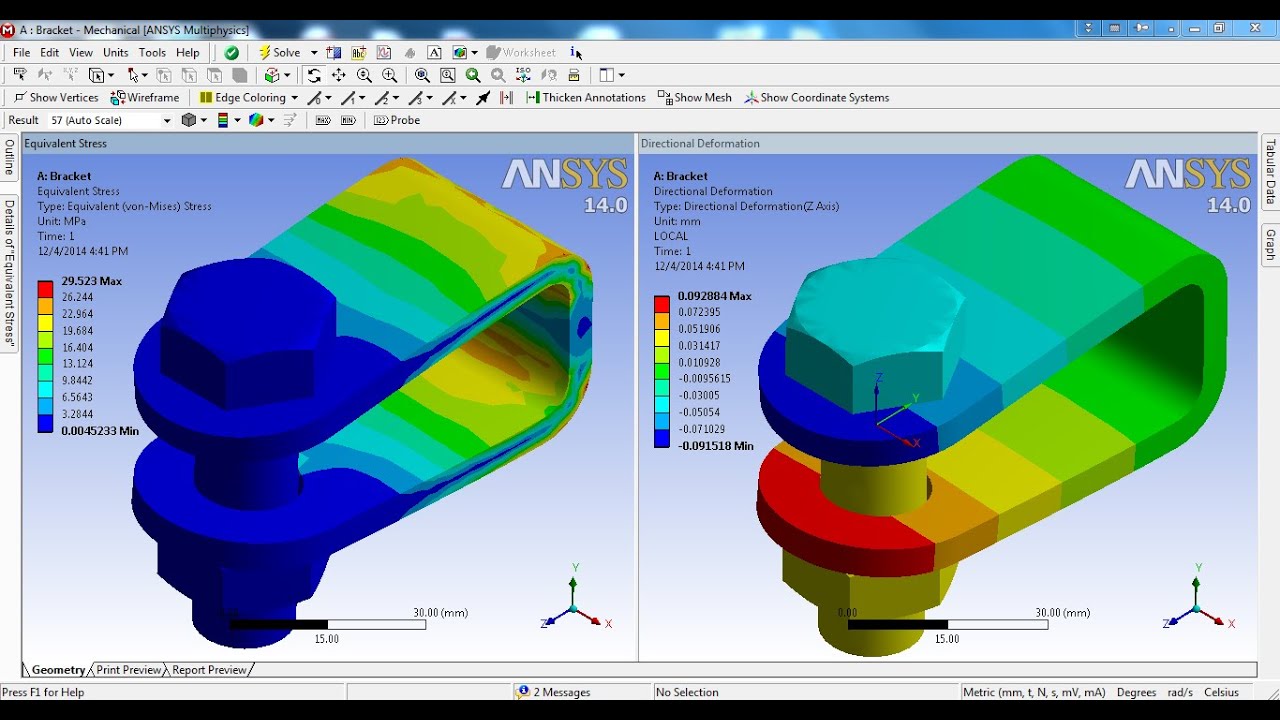Image resolution: width=1280 pixels, height=720 pixels.
Task: Click the red swatch in Directional Deformation legend
Action: (x=662, y=304)
